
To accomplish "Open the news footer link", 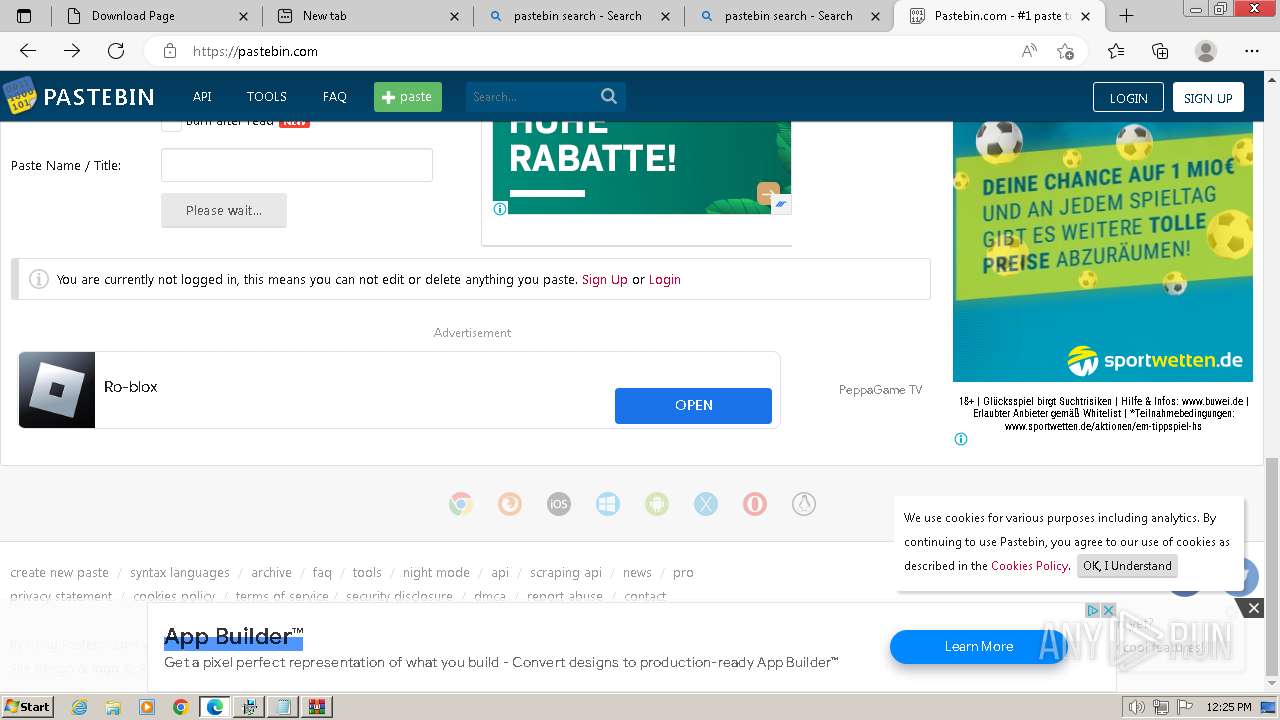I will 637,573.
